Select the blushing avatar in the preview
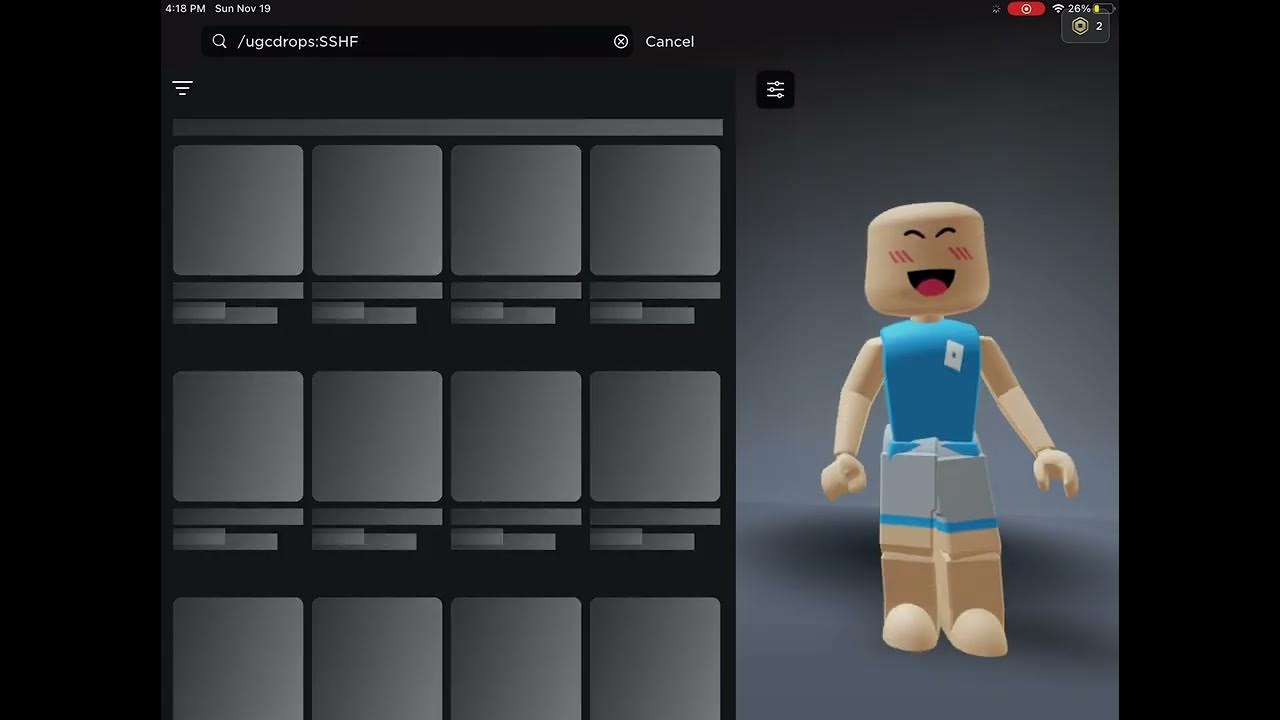 [948, 428]
